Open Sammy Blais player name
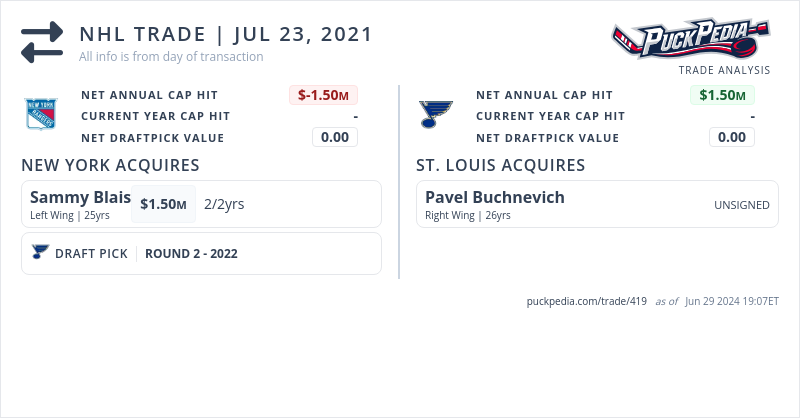The height and width of the screenshot is (418, 800). click(80, 197)
